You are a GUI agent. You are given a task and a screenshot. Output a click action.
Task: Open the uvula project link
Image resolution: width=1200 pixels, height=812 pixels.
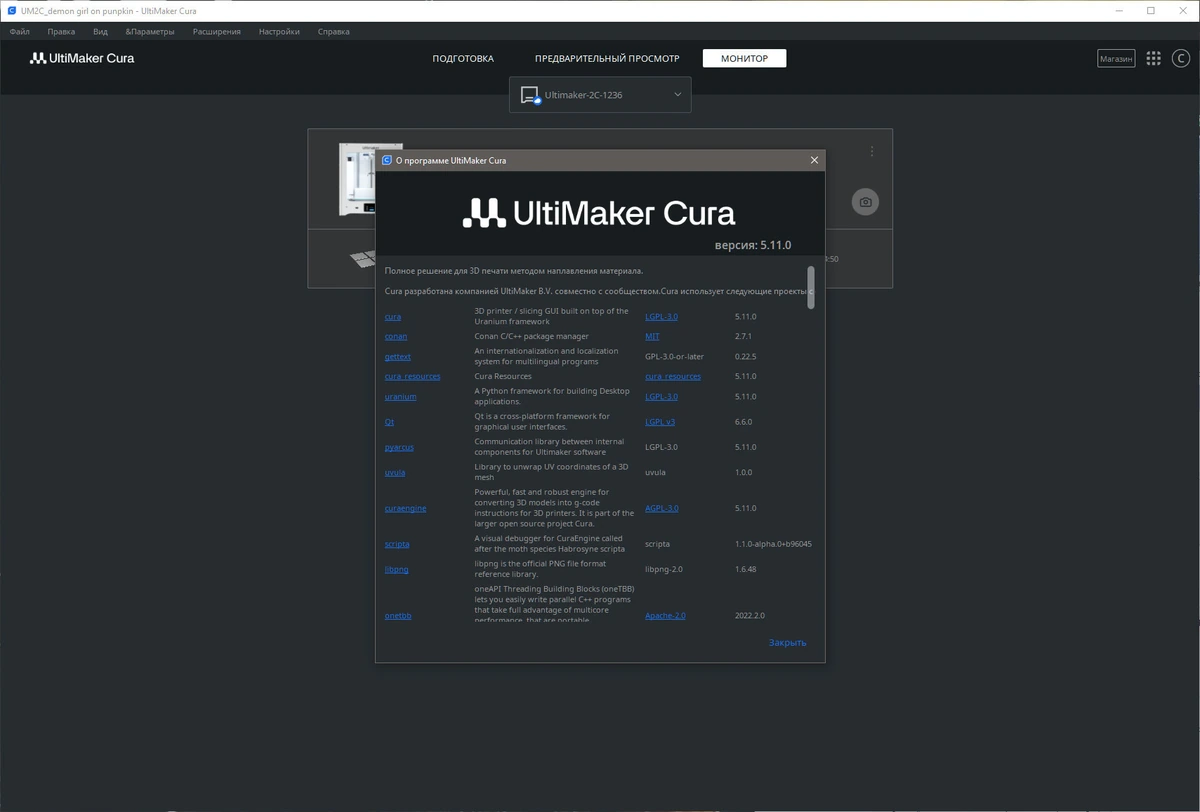pyautogui.click(x=395, y=472)
